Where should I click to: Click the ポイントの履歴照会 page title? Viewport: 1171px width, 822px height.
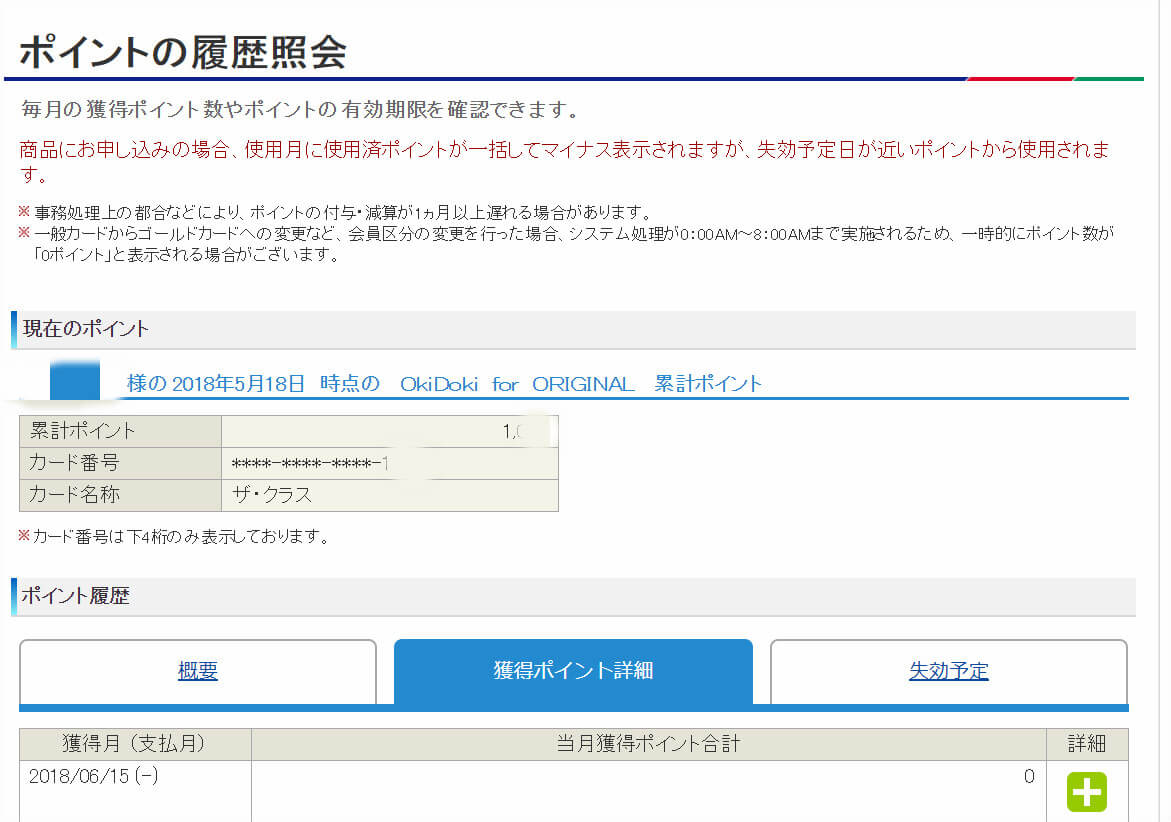[183, 52]
